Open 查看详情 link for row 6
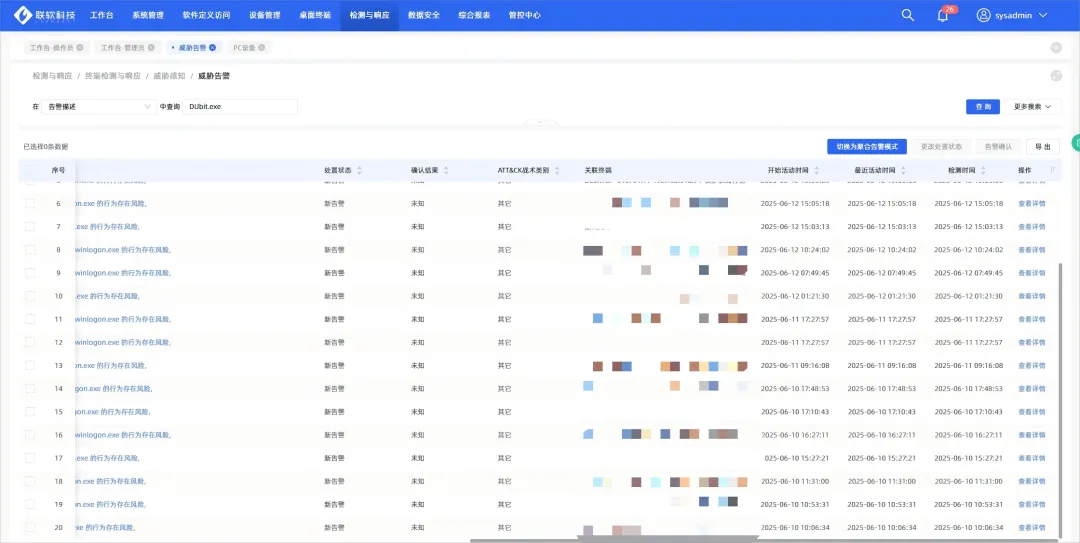This screenshot has width=1080, height=543. point(1031,203)
